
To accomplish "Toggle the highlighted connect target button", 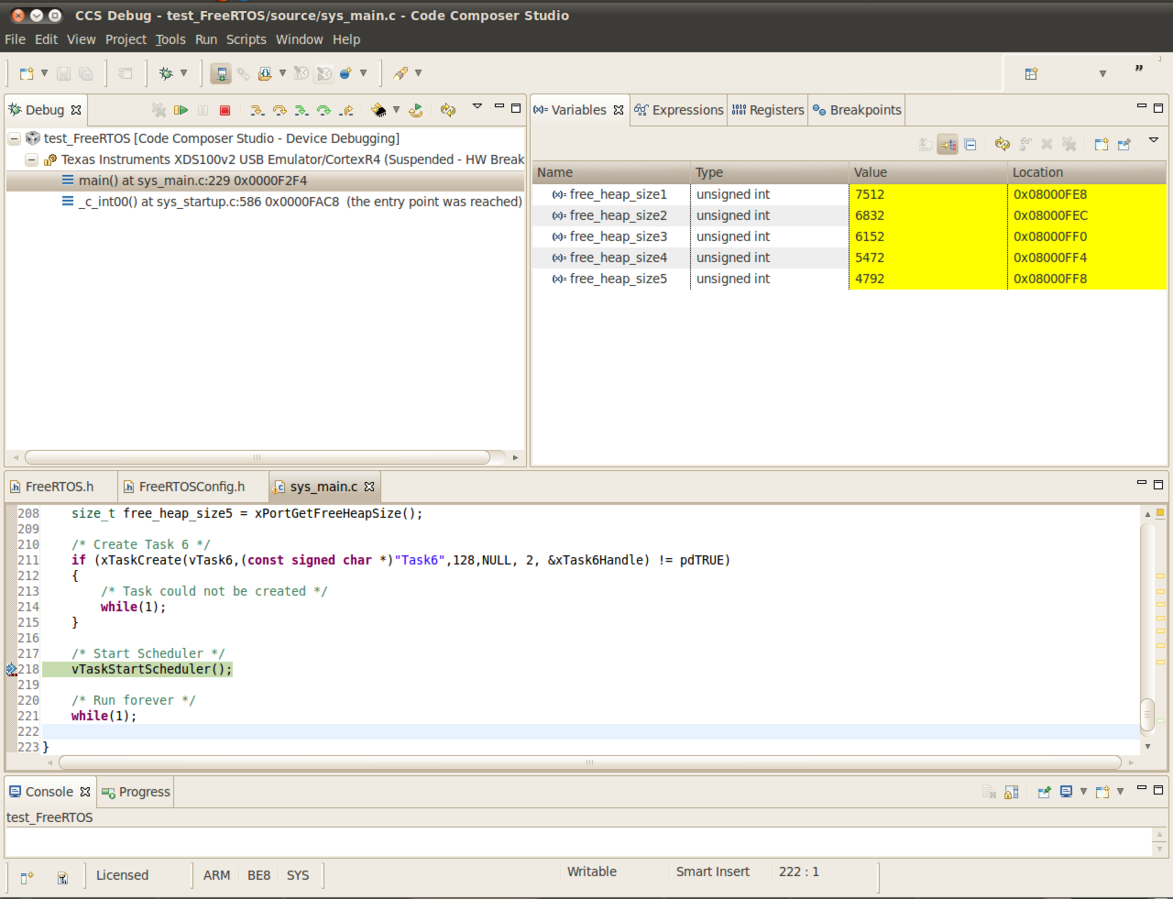I will (x=220, y=73).
